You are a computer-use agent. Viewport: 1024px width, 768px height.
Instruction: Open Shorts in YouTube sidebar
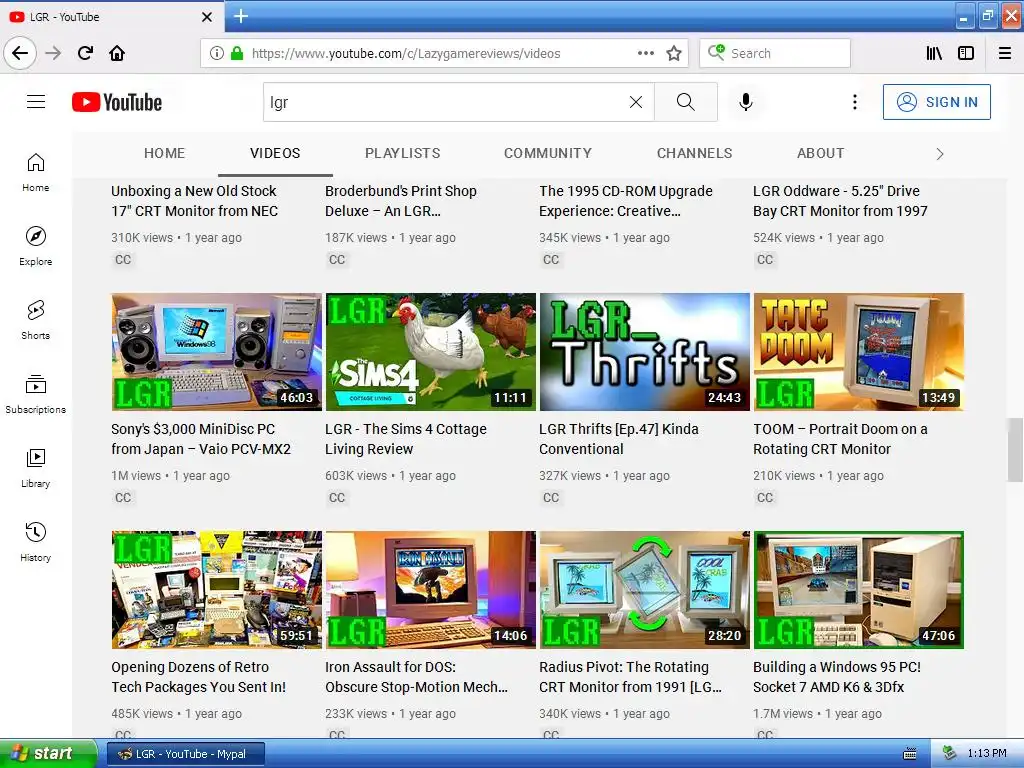tap(35, 320)
